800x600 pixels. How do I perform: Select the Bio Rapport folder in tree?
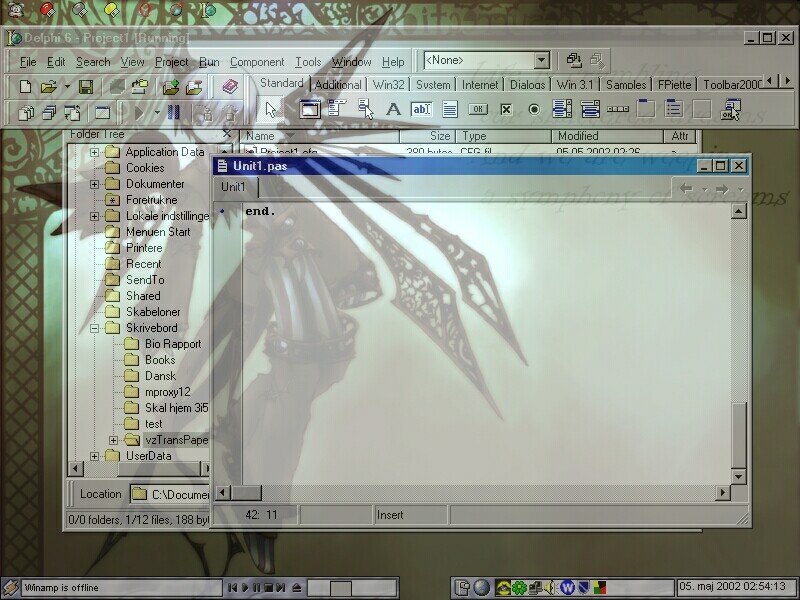pyautogui.click(x=173, y=344)
